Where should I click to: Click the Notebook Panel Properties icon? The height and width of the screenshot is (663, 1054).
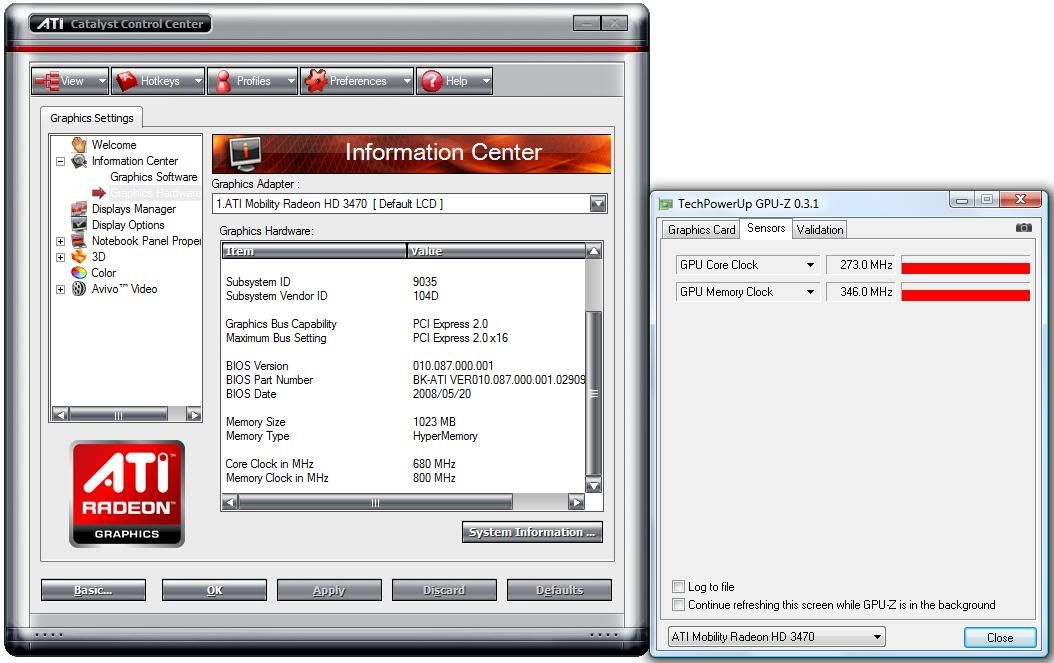(79, 241)
